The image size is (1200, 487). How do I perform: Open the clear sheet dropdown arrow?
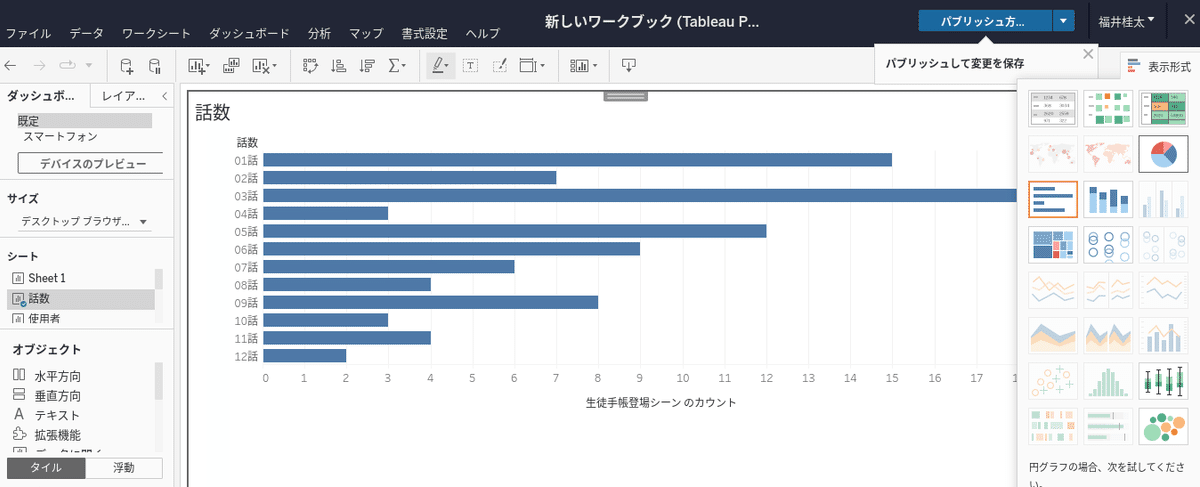(275, 66)
